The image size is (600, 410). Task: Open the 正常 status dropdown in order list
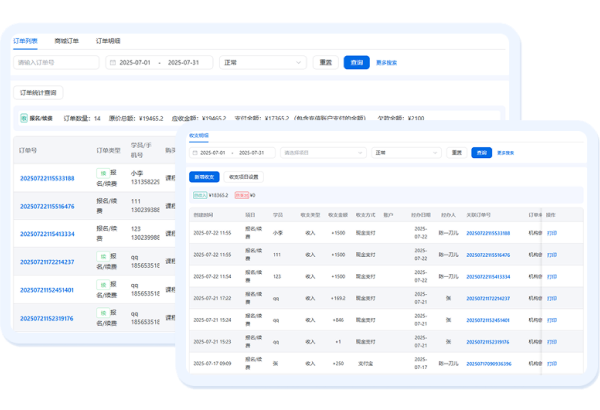coord(262,63)
